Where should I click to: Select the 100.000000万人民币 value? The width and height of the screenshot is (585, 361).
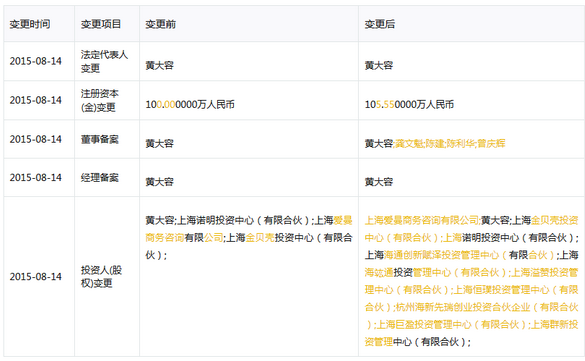tap(190, 104)
